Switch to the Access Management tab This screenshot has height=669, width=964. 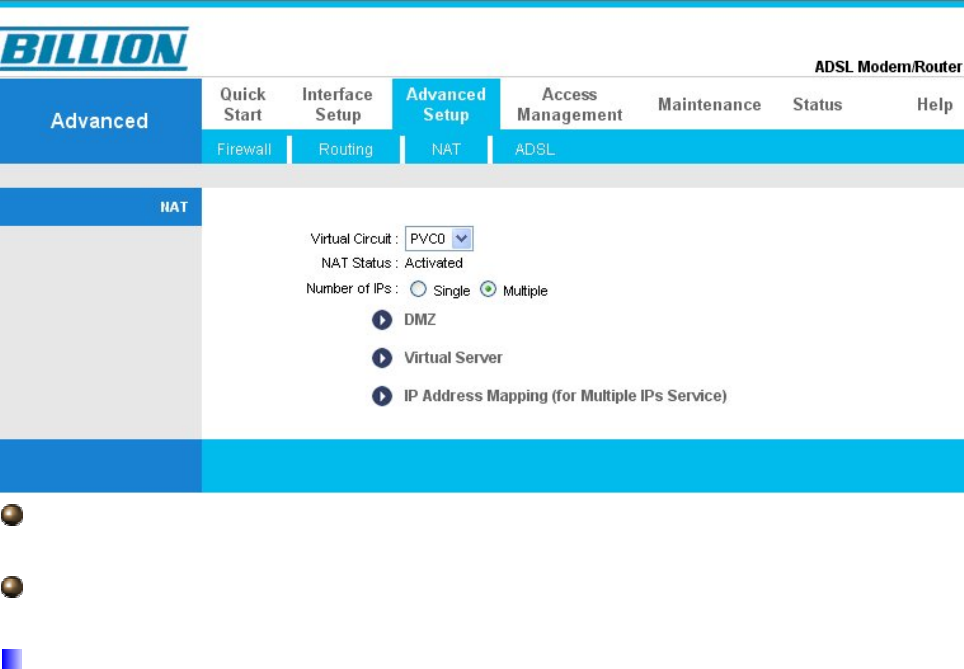point(569,105)
